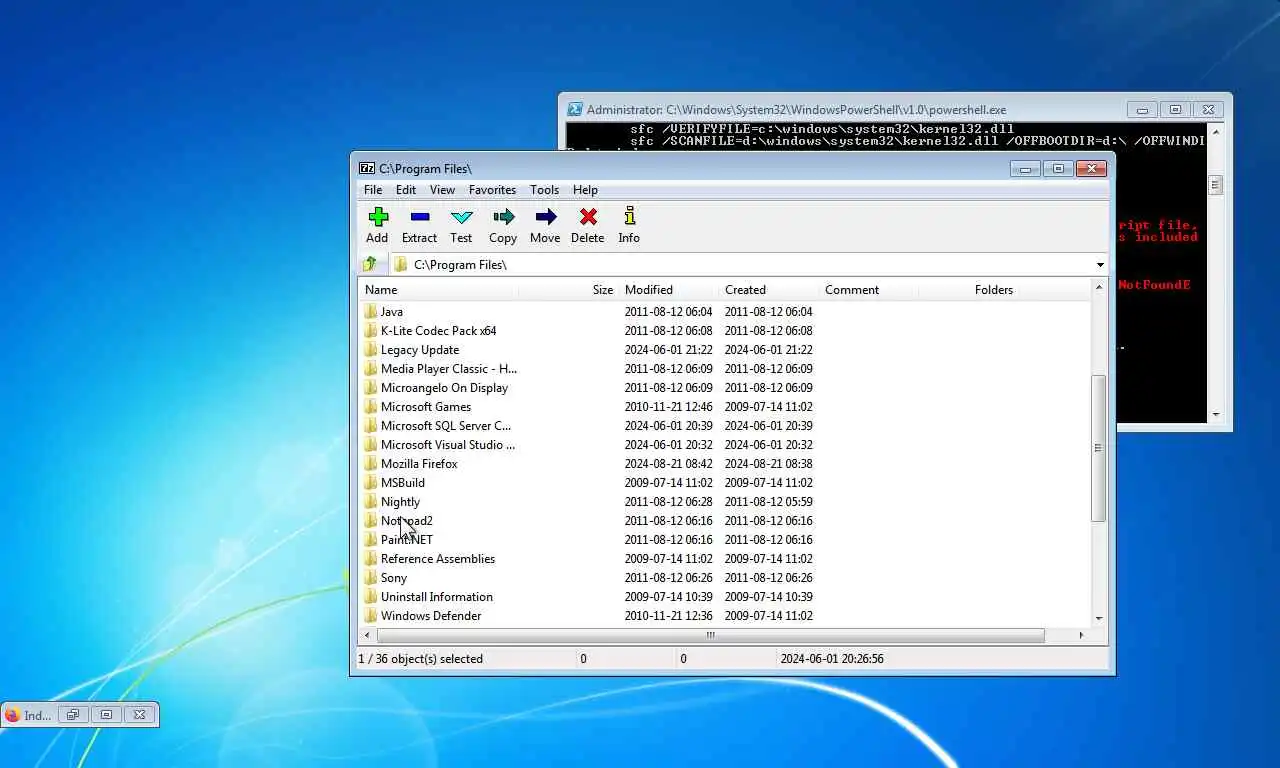Click horizontal scroll left arrow in file list
1280x768 pixels.
coord(367,635)
